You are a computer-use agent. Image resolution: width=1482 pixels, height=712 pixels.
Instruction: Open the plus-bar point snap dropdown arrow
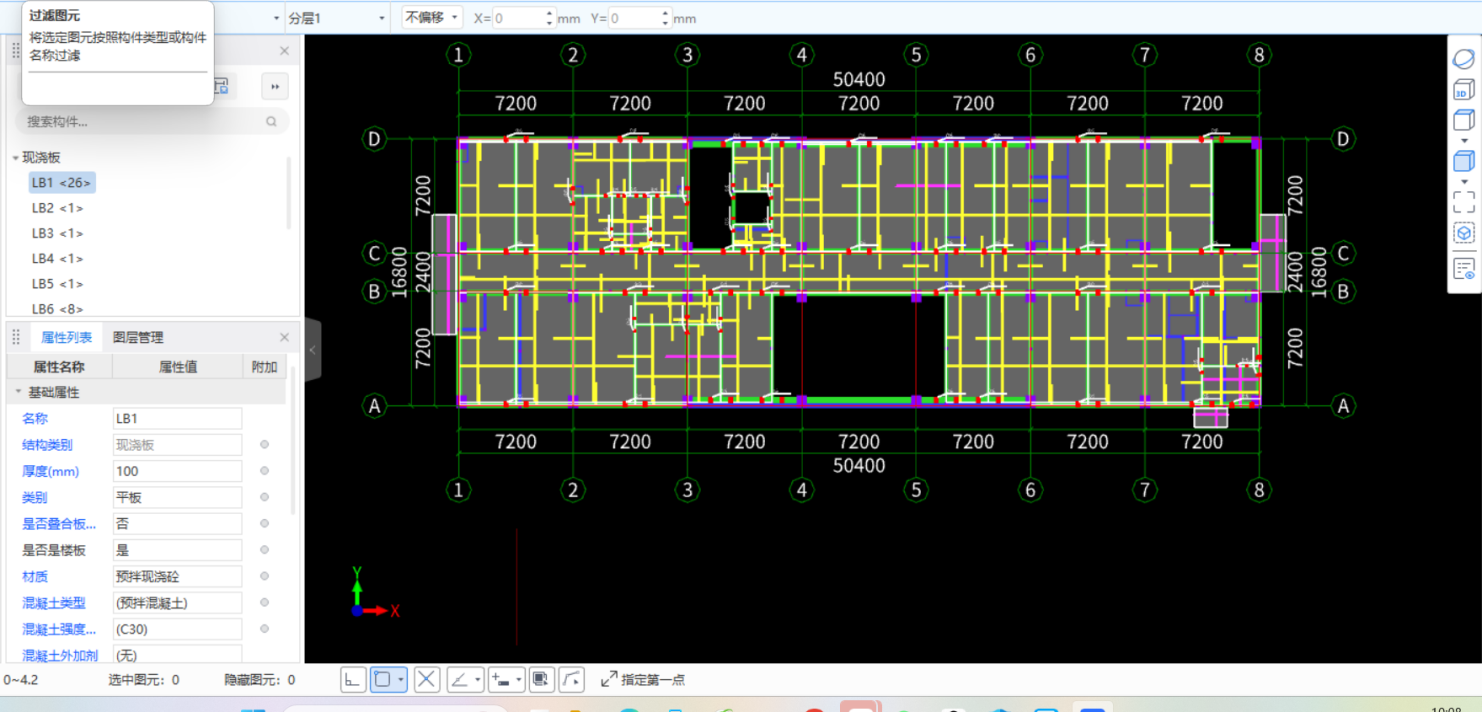(x=519, y=679)
